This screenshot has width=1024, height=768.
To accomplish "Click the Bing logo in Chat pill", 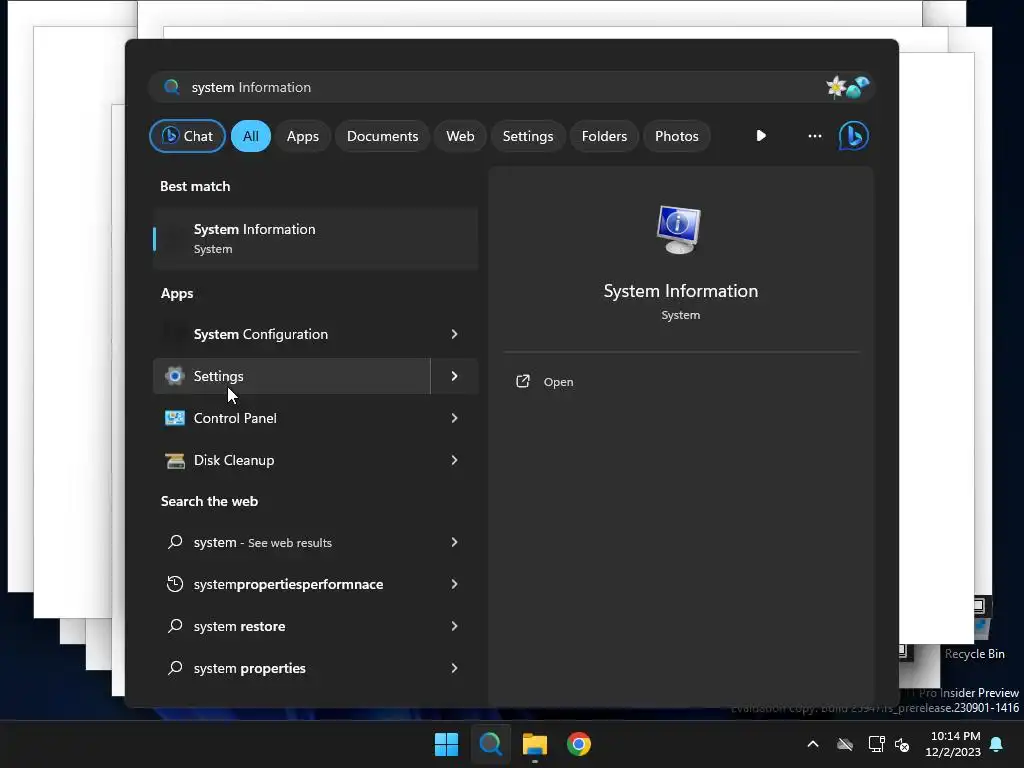I will (170, 135).
